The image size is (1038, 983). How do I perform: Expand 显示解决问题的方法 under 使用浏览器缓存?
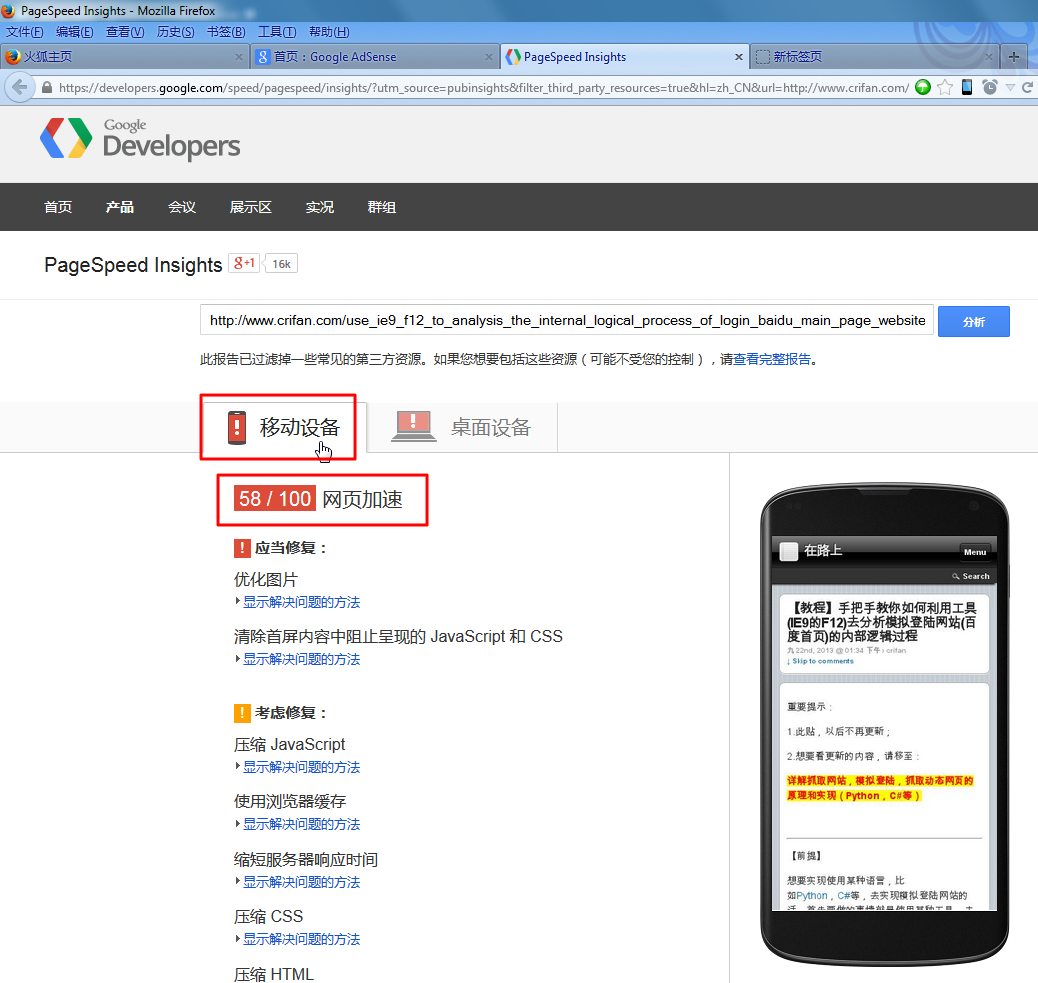(x=301, y=823)
